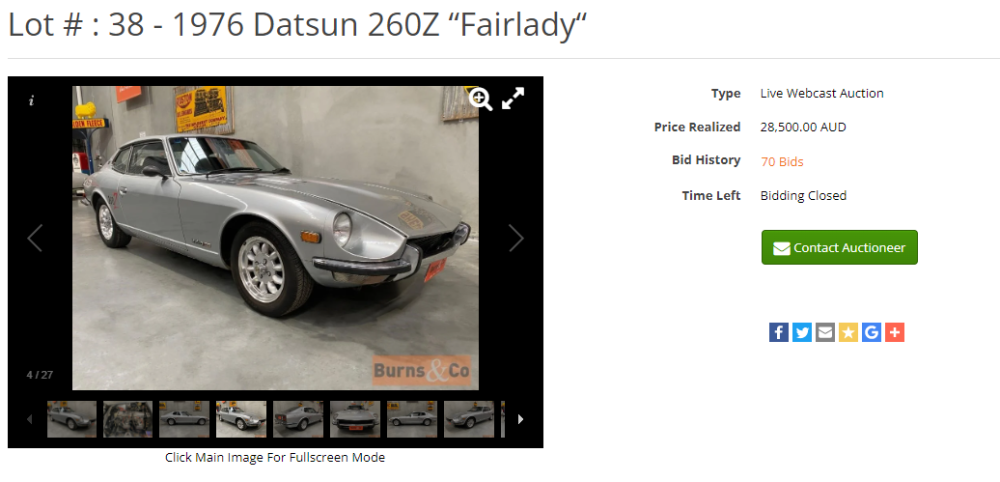The width and height of the screenshot is (1000, 482).
Task: Show image info via the i icon
Action: coord(31,101)
